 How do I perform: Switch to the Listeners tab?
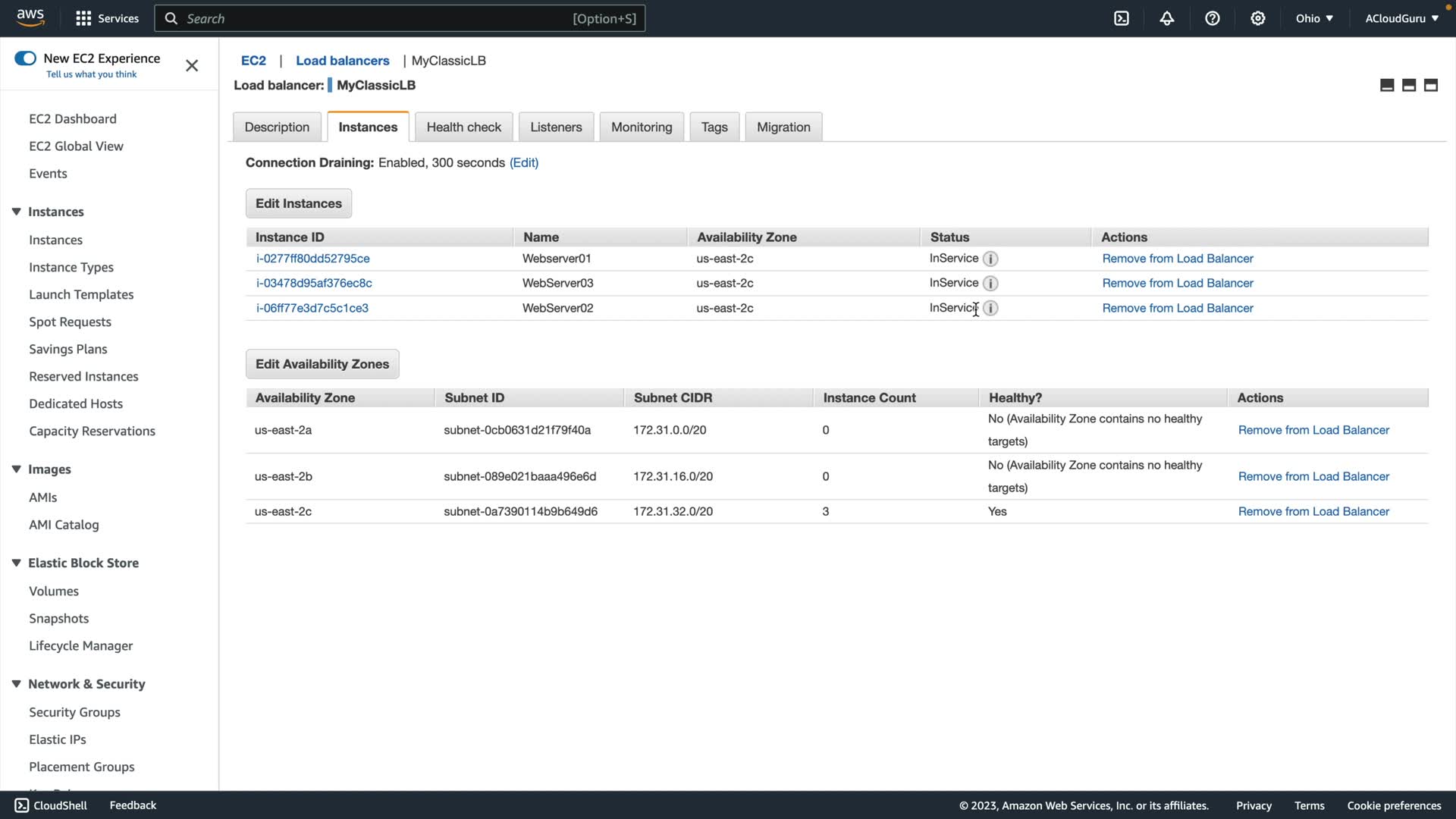[556, 127]
